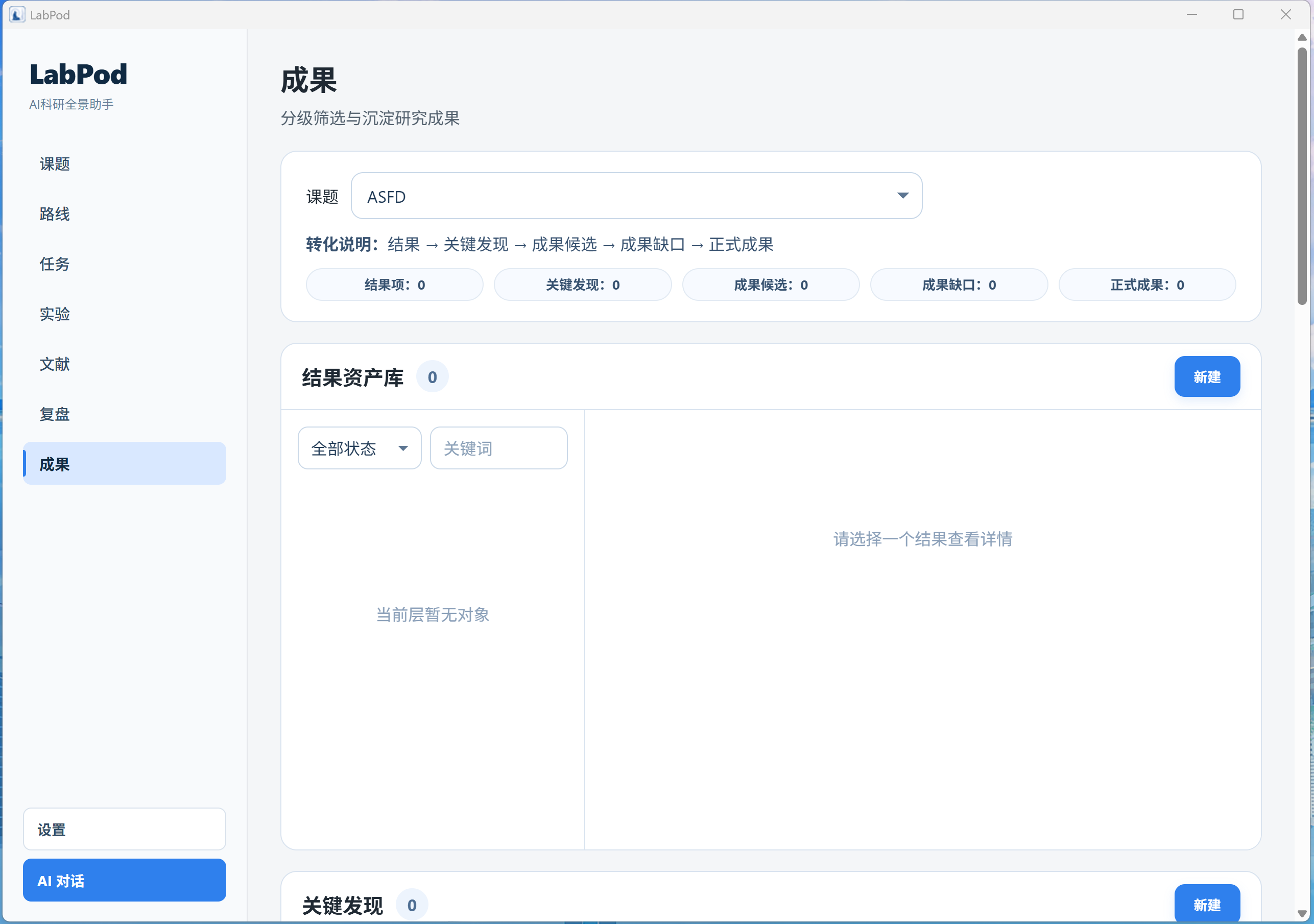1314x924 pixels.
Task: Click the 关键词 search field
Action: (x=498, y=448)
